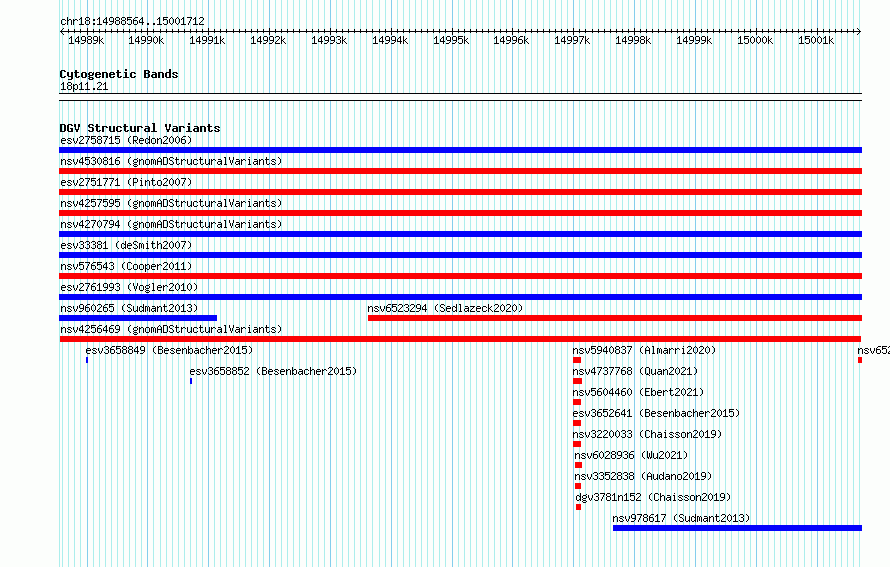Open nsv6028936 (Wu2021) label
Image resolution: width=890 pixels, height=567 pixels.
[631, 455]
